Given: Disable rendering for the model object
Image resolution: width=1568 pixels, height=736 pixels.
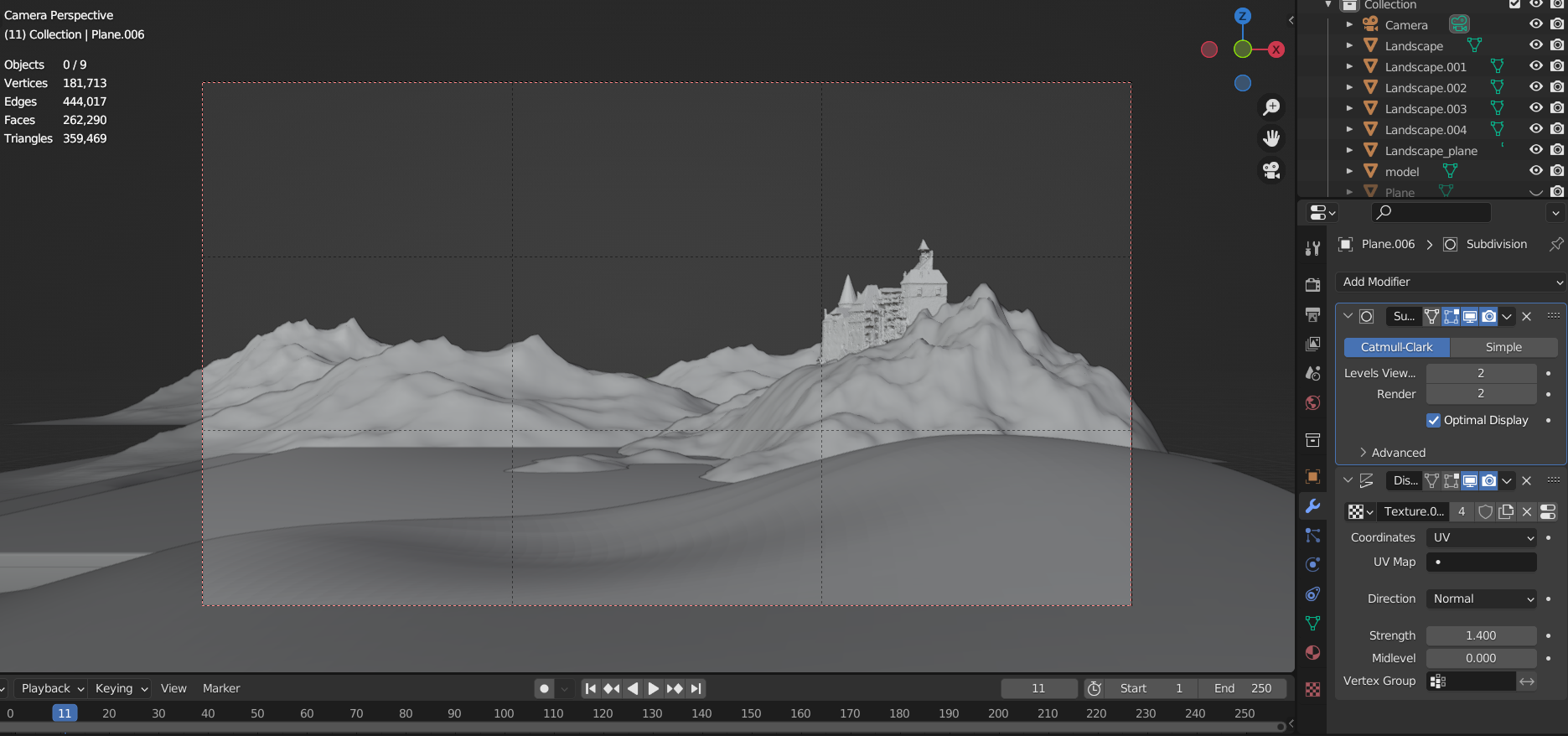Looking at the screenshot, I should pyautogui.click(x=1557, y=171).
